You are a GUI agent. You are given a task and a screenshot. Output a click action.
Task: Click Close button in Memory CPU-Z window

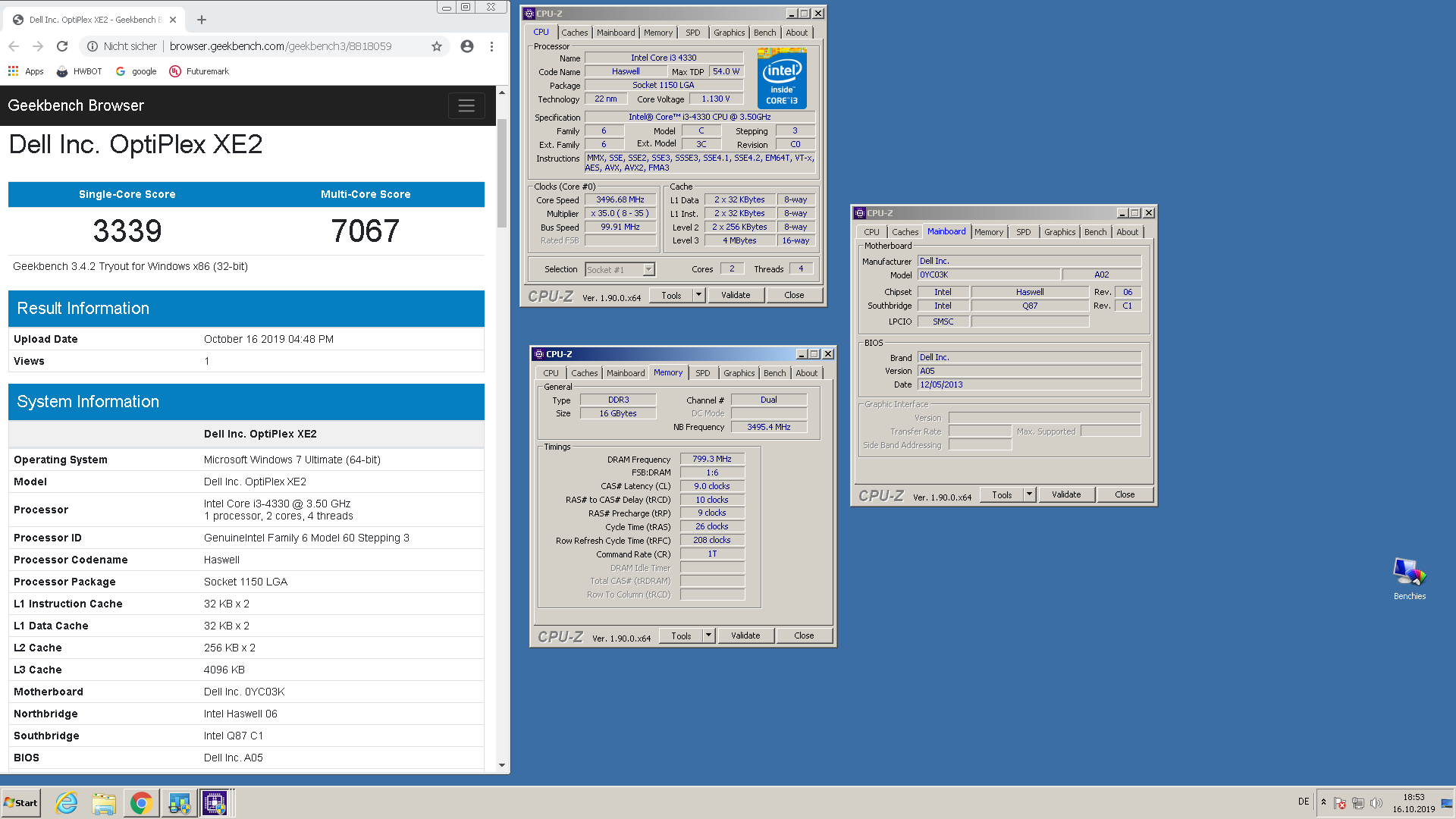pyautogui.click(x=804, y=636)
